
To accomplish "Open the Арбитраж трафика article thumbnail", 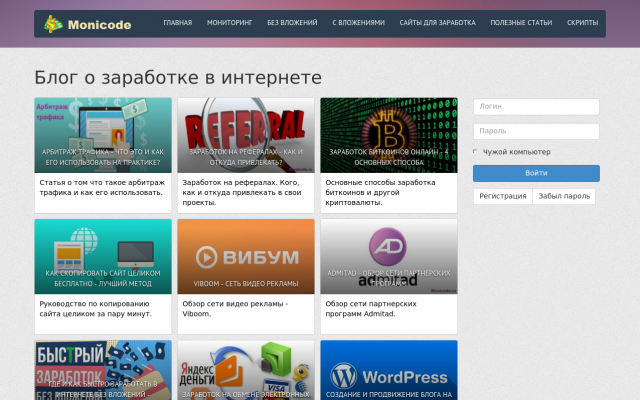I will point(103,135).
